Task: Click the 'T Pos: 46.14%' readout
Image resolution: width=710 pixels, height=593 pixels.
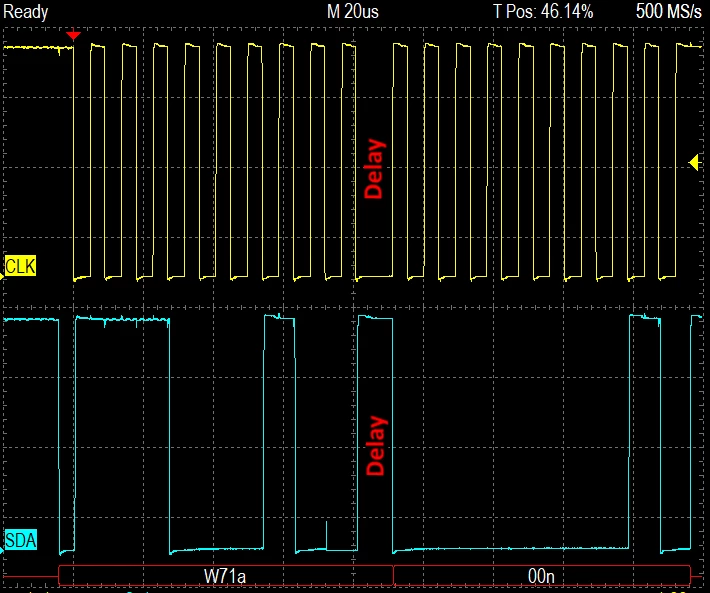Action: (543, 11)
